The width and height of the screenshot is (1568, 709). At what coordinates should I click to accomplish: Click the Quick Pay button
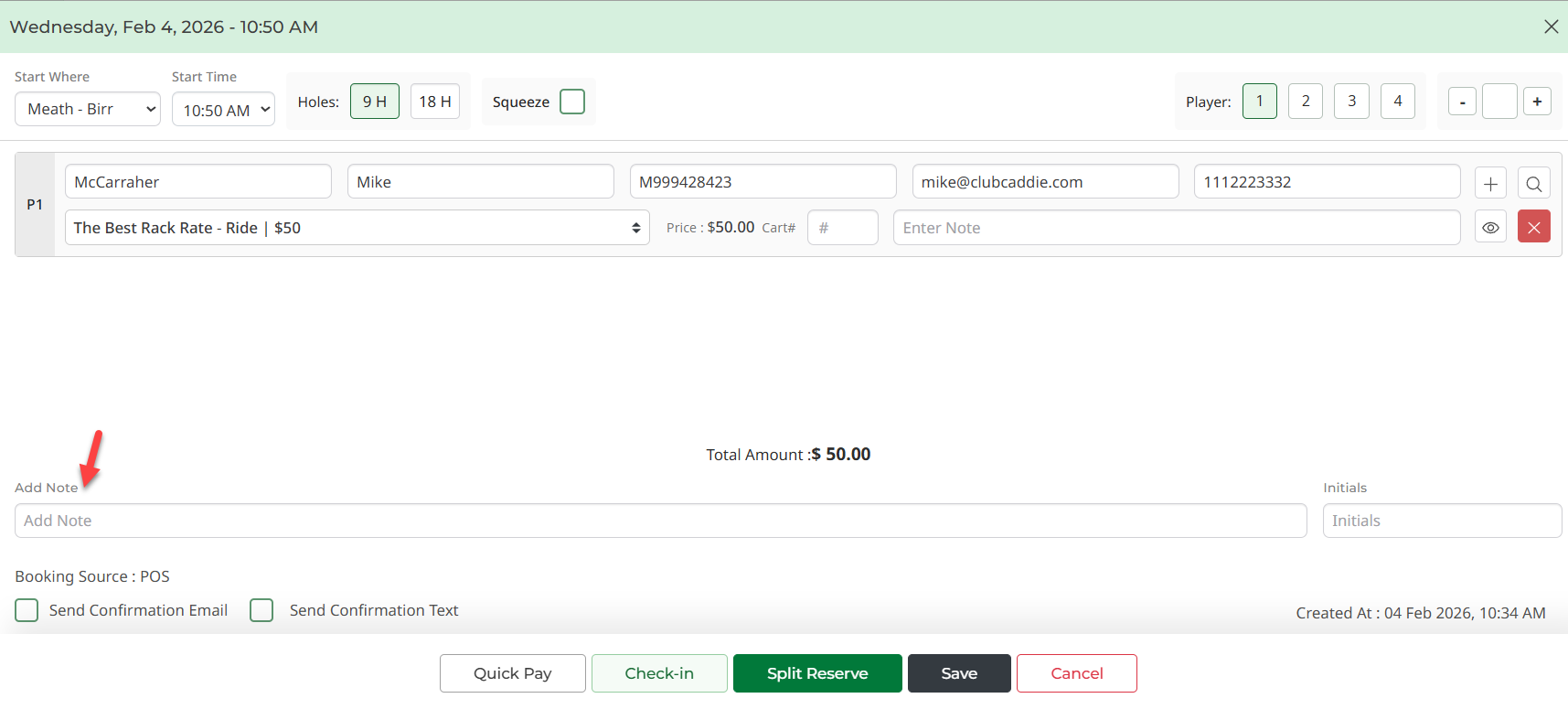click(512, 673)
